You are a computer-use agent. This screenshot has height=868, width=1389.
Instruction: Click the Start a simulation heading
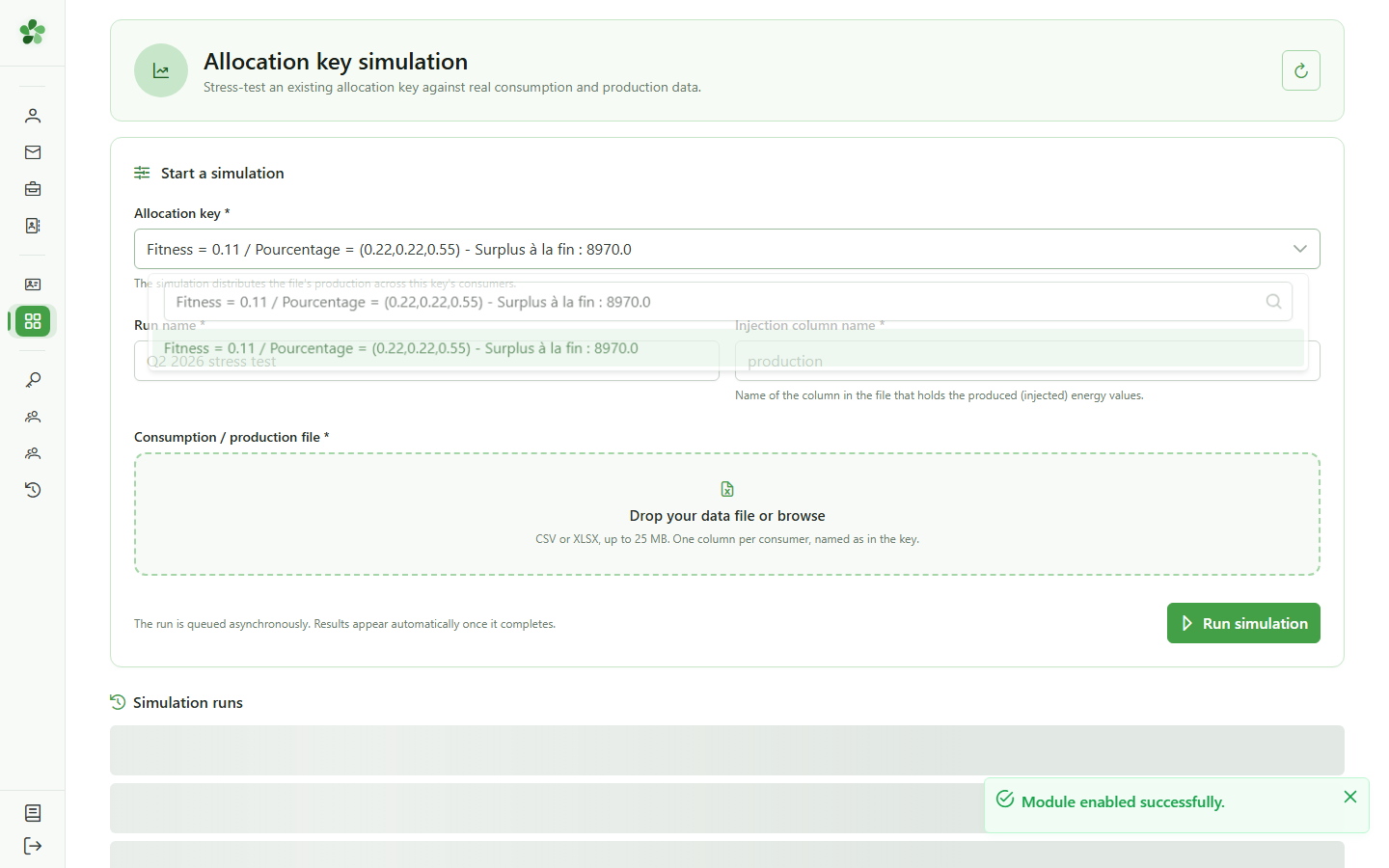click(223, 174)
